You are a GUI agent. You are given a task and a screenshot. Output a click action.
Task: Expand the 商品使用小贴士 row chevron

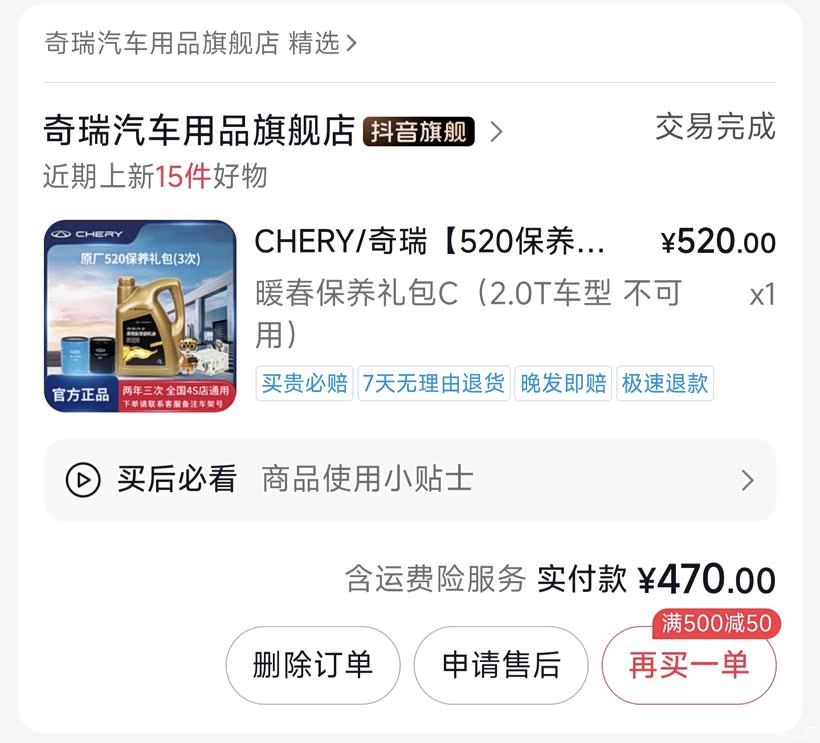pyautogui.click(x=747, y=481)
